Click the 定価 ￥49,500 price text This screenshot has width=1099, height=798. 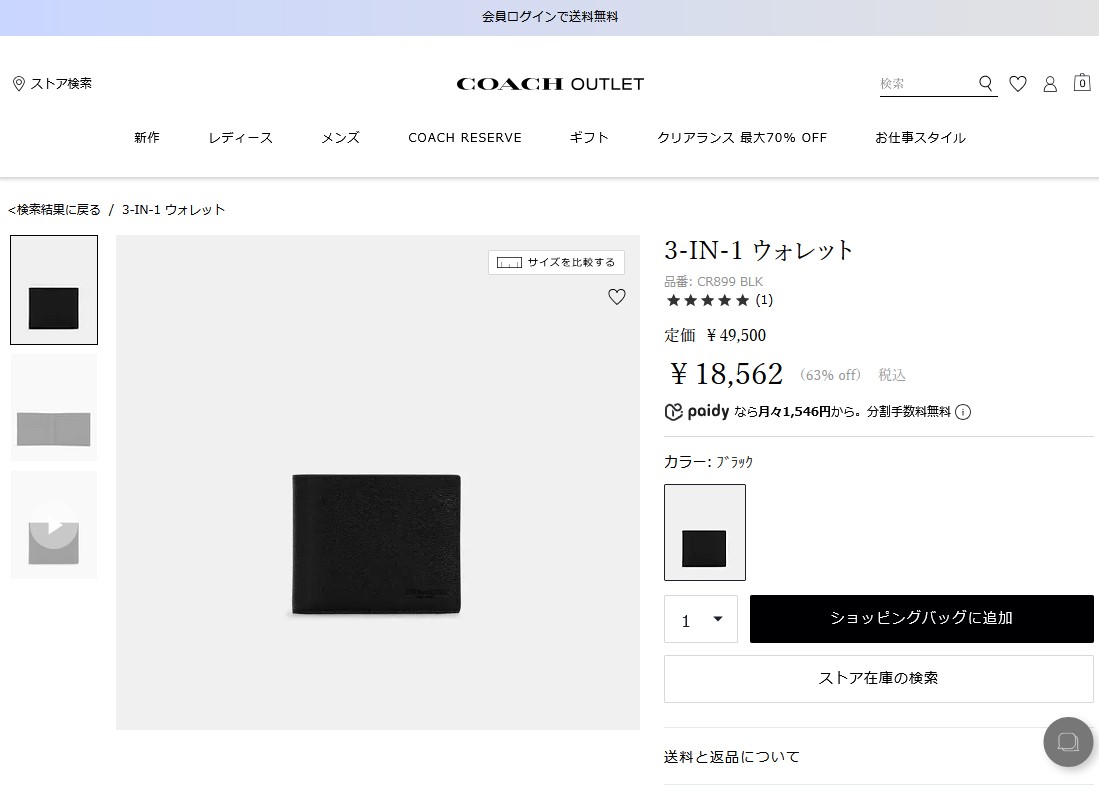click(715, 336)
